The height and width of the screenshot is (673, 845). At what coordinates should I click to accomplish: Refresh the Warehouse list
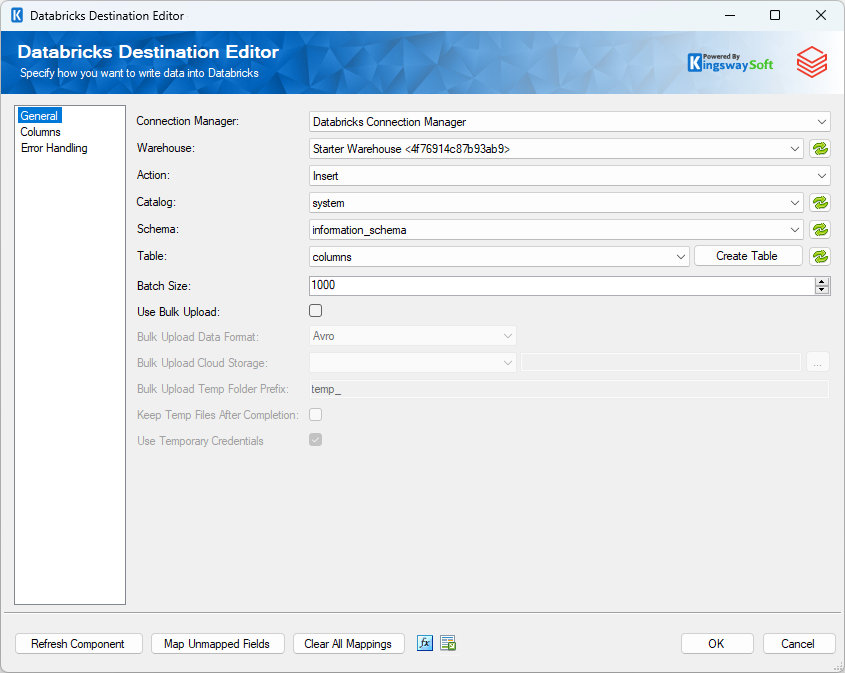coord(820,149)
